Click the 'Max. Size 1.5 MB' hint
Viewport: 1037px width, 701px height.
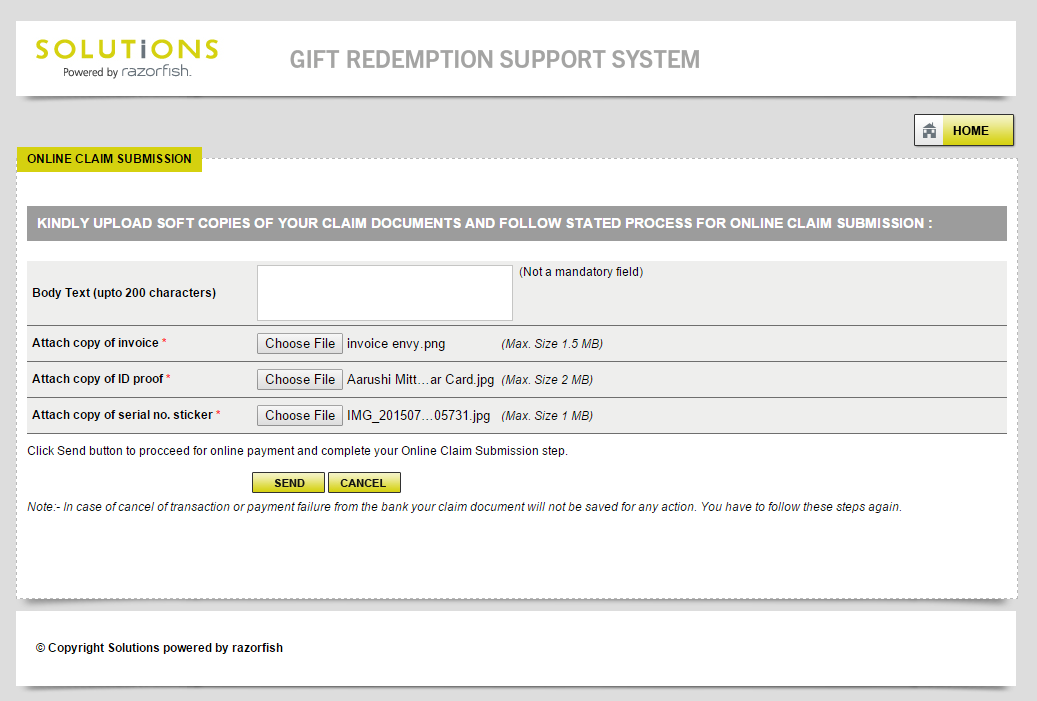[x=552, y=344]
